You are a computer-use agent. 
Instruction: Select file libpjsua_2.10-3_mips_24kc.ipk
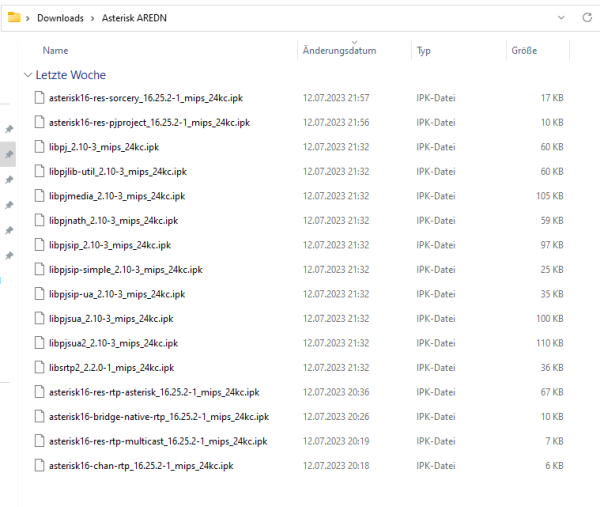111,318
